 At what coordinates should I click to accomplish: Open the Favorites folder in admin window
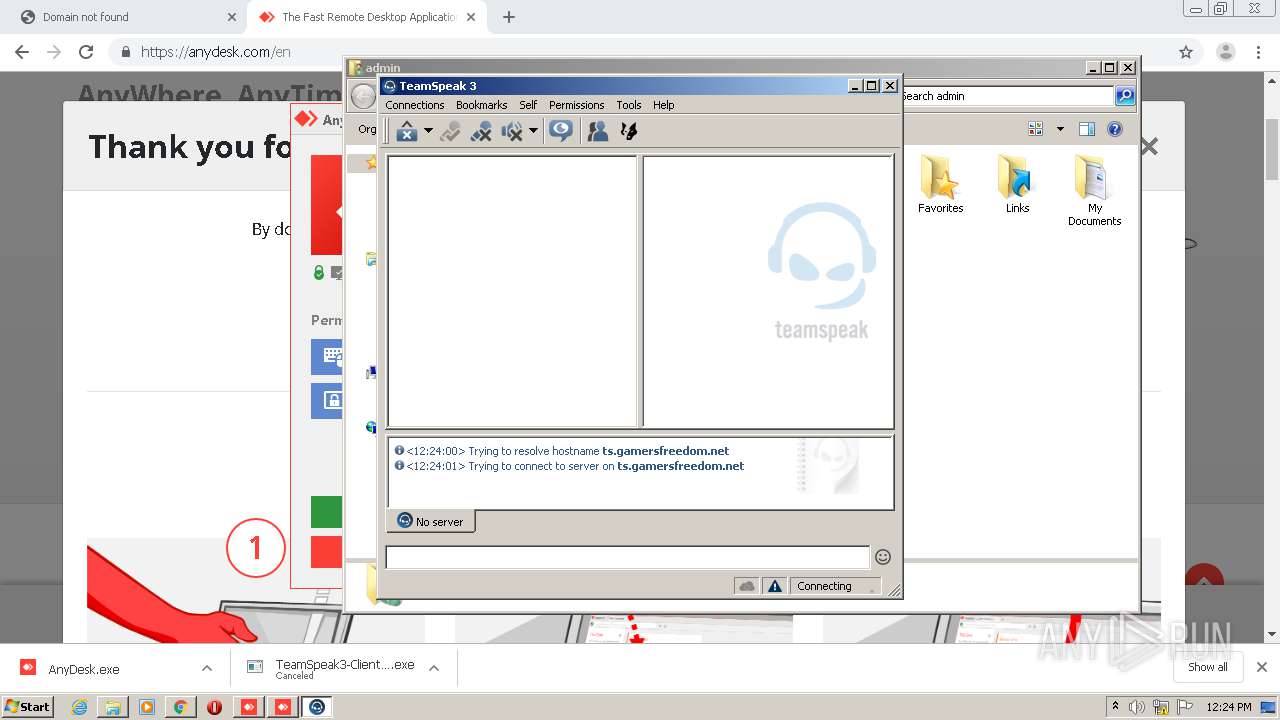tap(940, 185)
